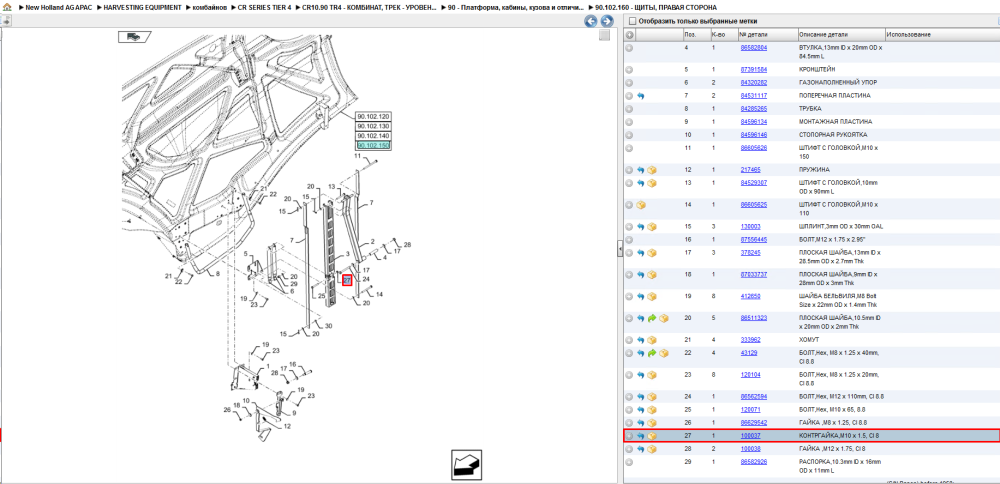Open 'New Holland AG APAC' breadcrumb
This screenshot has width=1000, height=484.
point(57,7)
